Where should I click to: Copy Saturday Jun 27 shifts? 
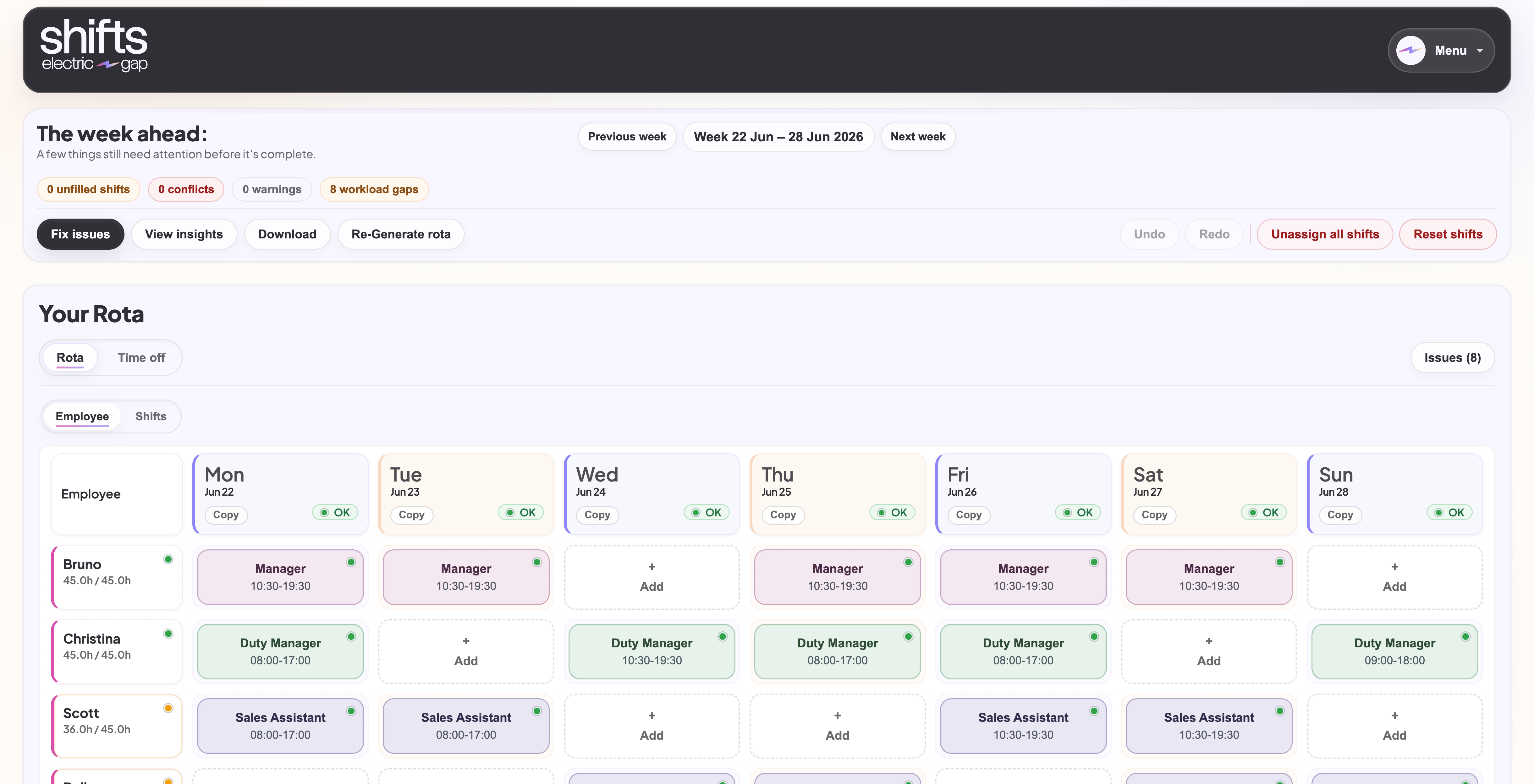coord(1155,515)
